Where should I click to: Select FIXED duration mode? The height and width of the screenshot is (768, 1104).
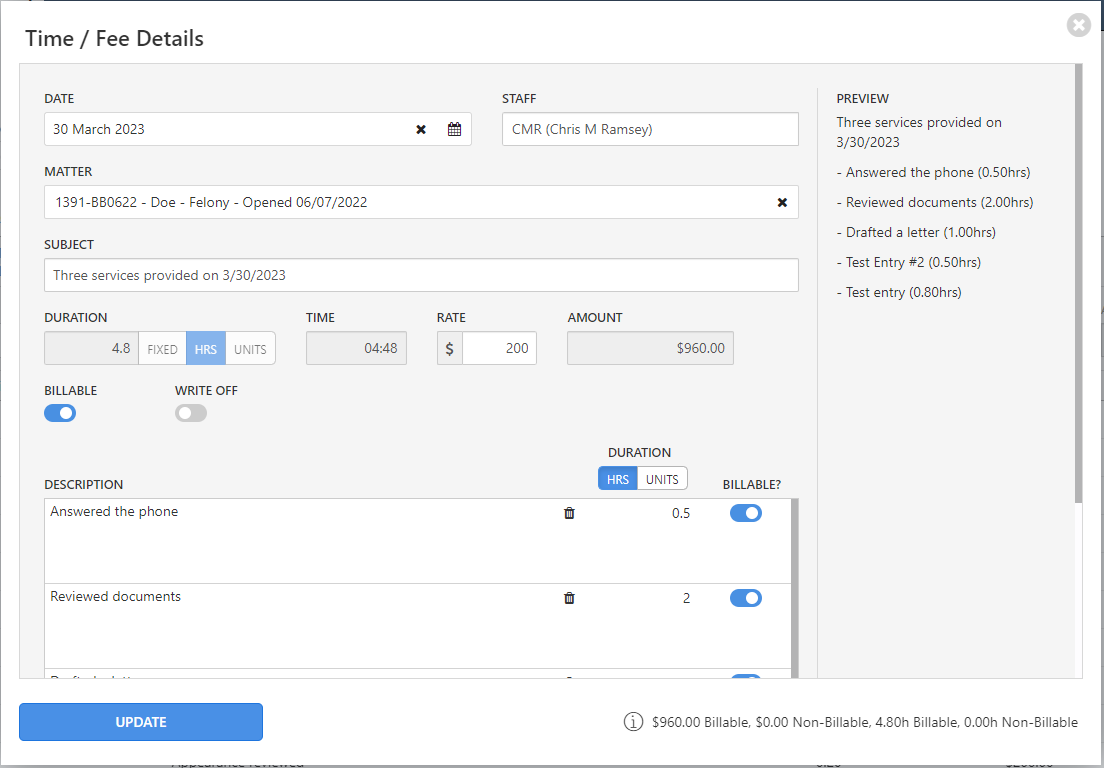pos(162,348)
